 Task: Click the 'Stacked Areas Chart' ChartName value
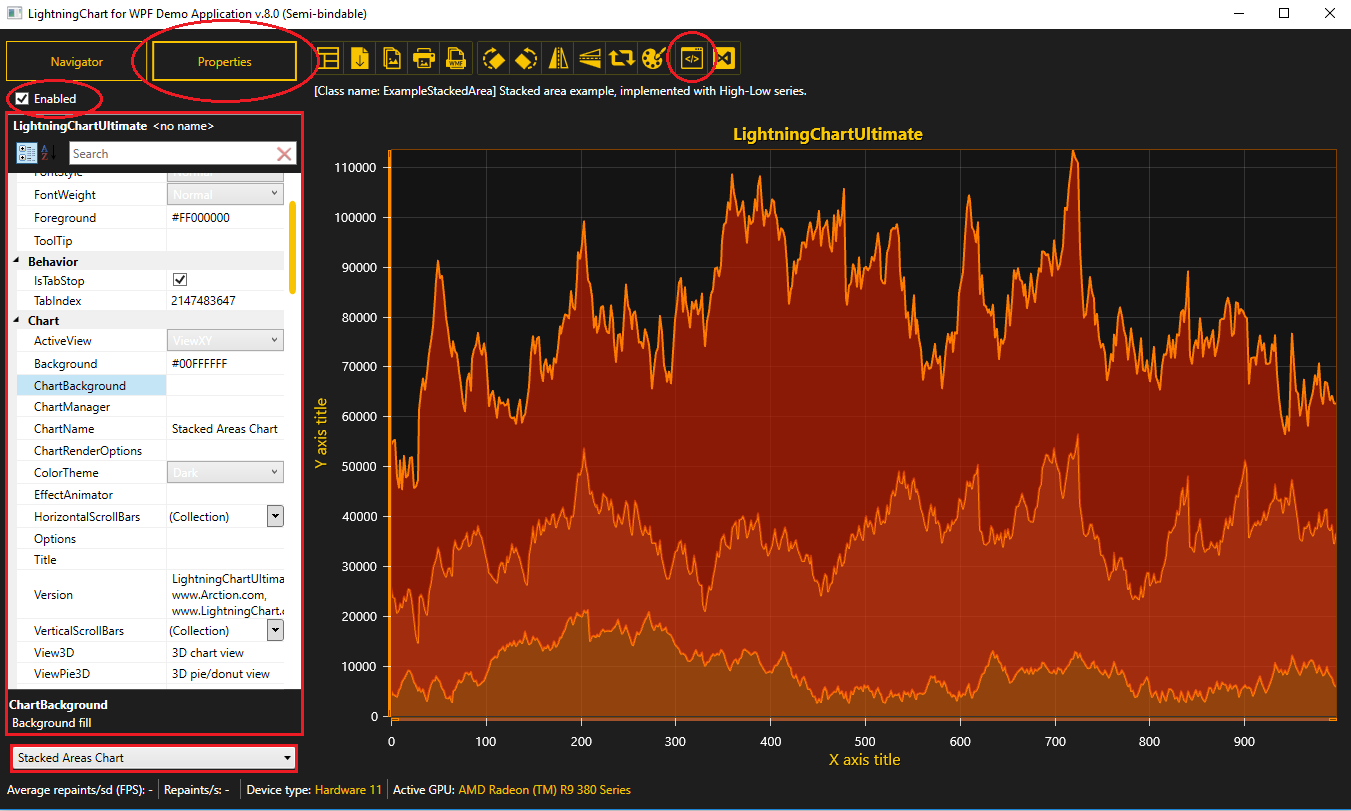(x=225, y=428)
